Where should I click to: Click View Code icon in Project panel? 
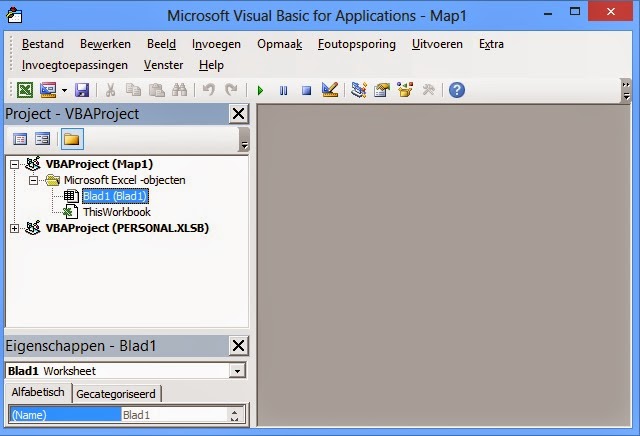(x=20, y=139)
